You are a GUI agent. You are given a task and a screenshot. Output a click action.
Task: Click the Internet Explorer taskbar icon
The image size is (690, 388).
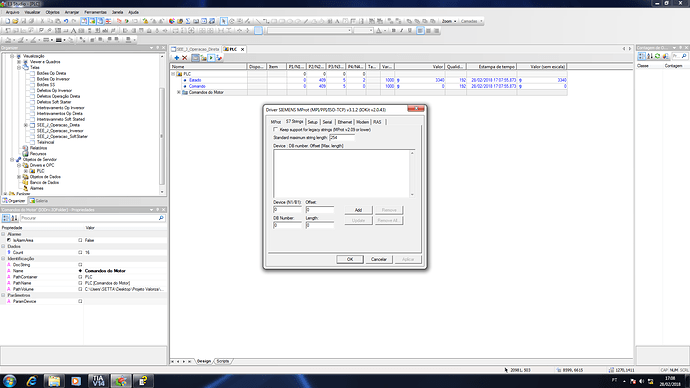pyautogui.click(x=32, y=381)
